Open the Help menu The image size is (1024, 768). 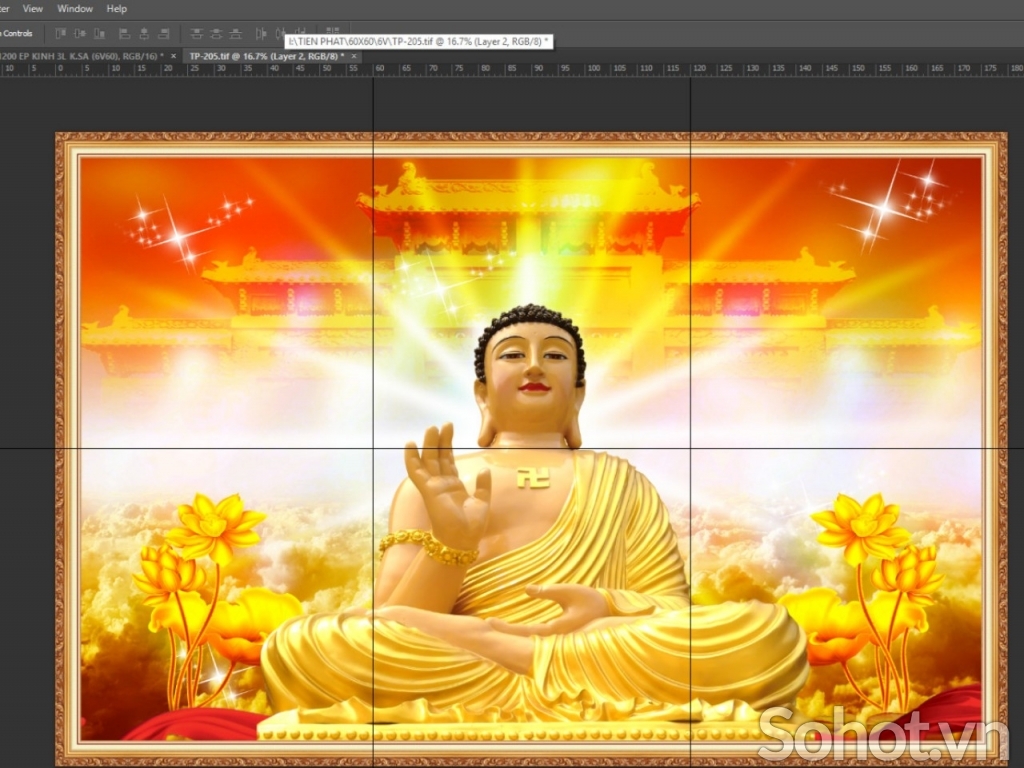click(116, 8)
